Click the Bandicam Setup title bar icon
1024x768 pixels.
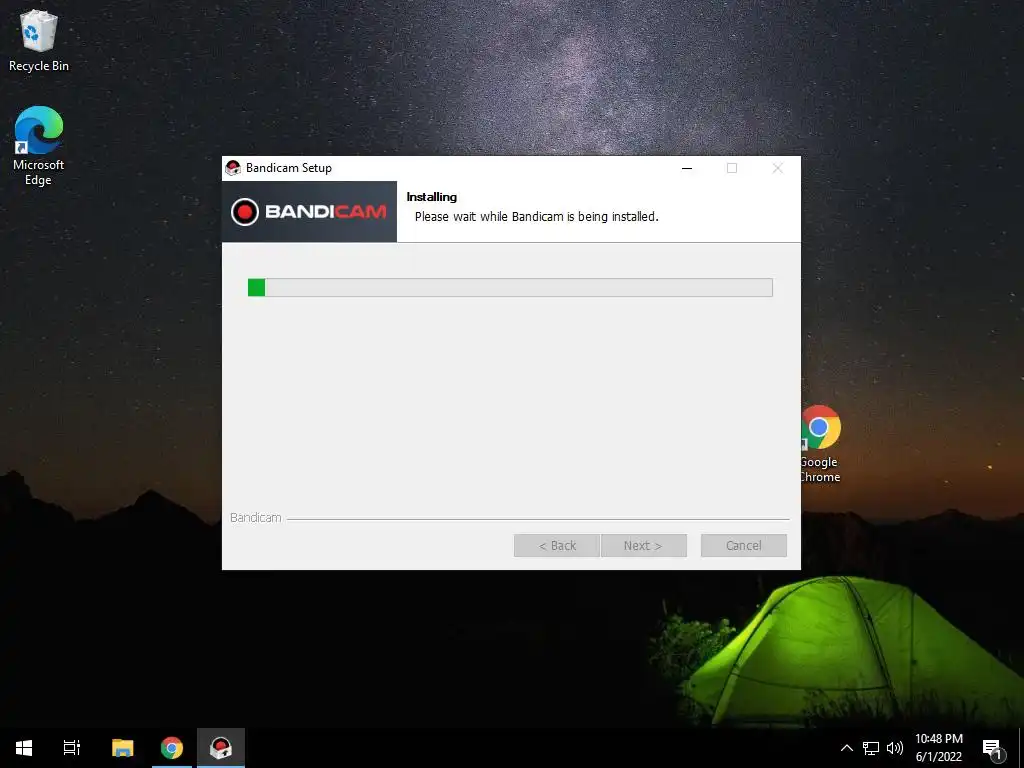tap(233, 168)
